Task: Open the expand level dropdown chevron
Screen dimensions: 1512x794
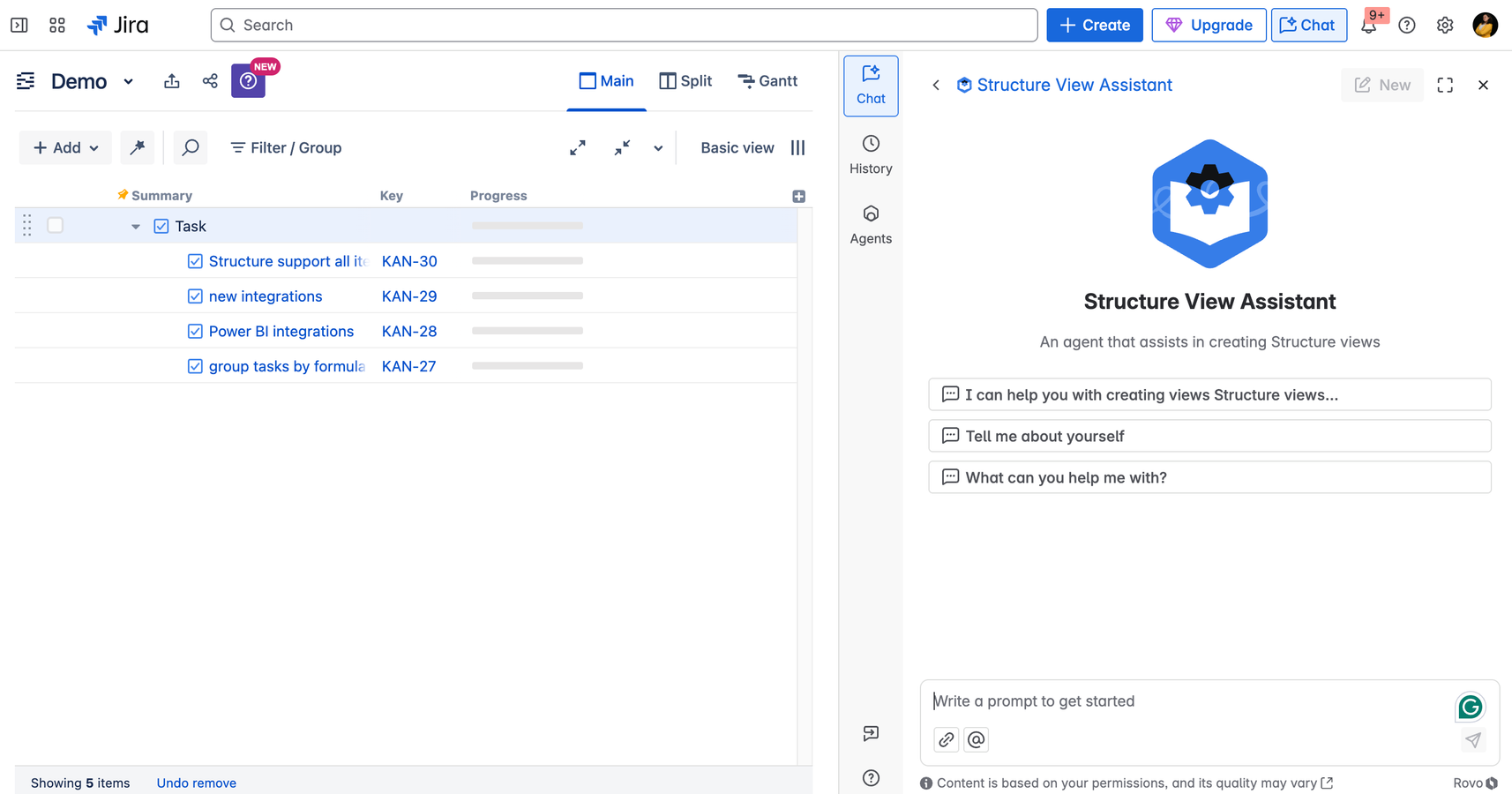Action: tap(658, 148)
